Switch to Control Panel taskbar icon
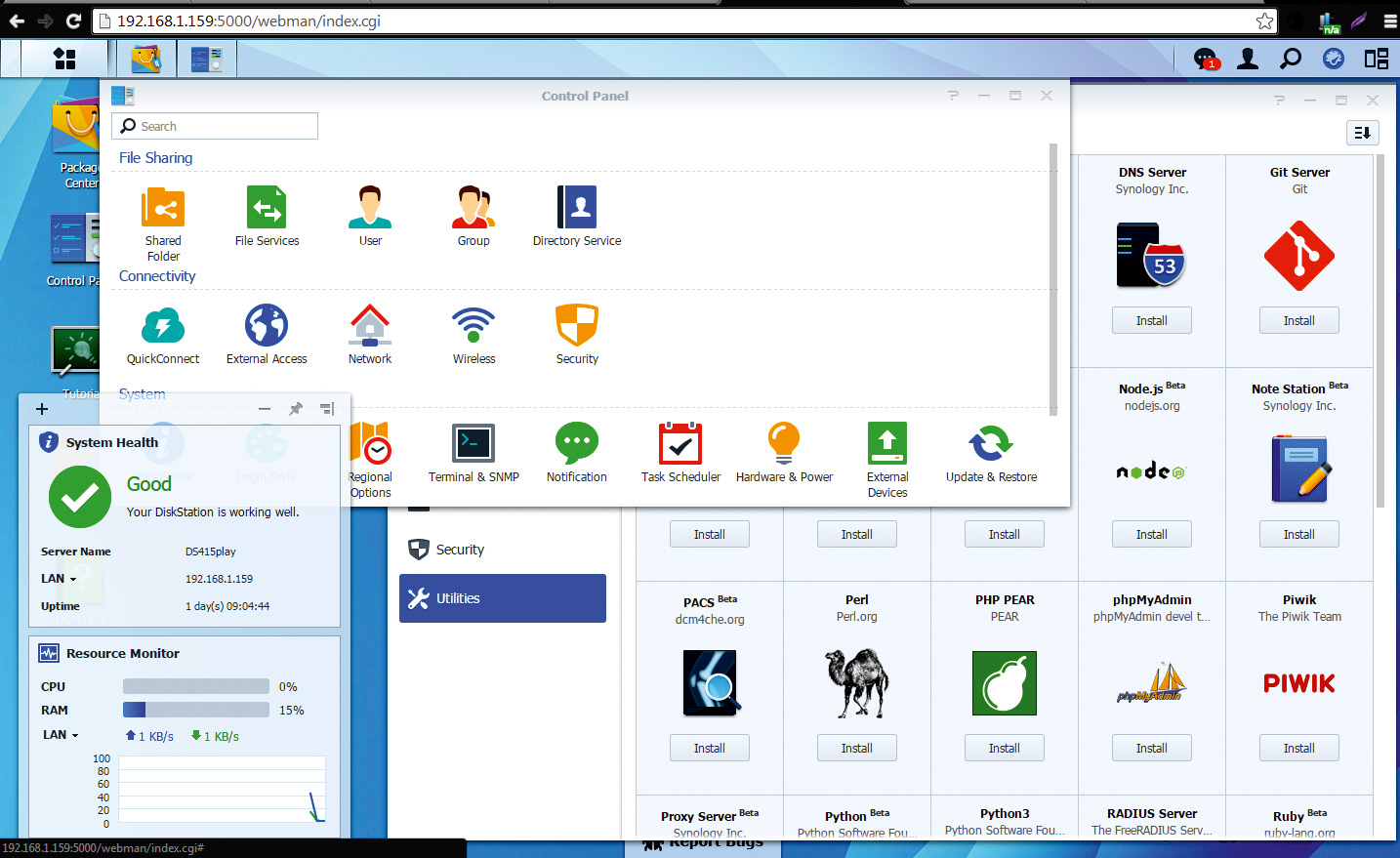The image size is (1400, 858). pyautogui.click(x=206, y=59)
